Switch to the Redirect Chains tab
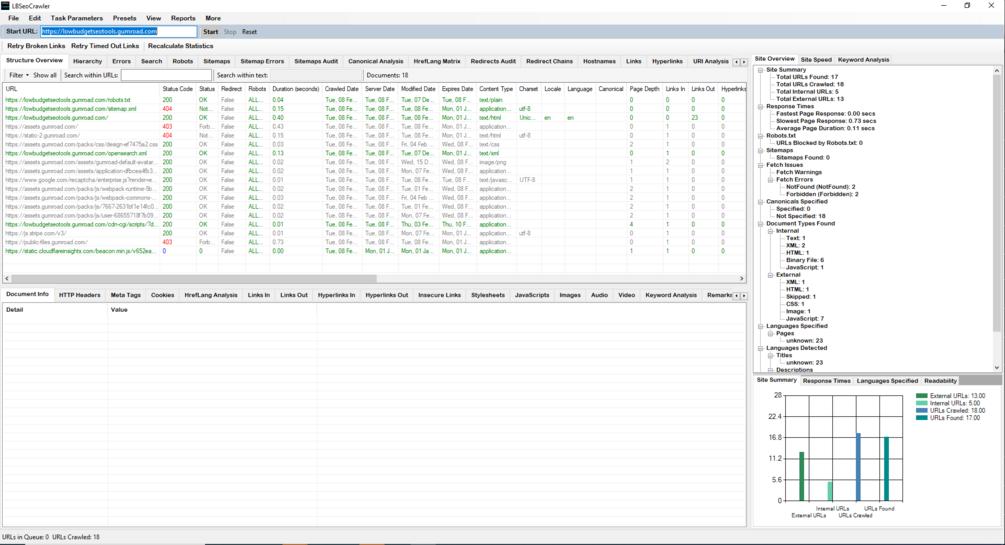 pos(549,62)
